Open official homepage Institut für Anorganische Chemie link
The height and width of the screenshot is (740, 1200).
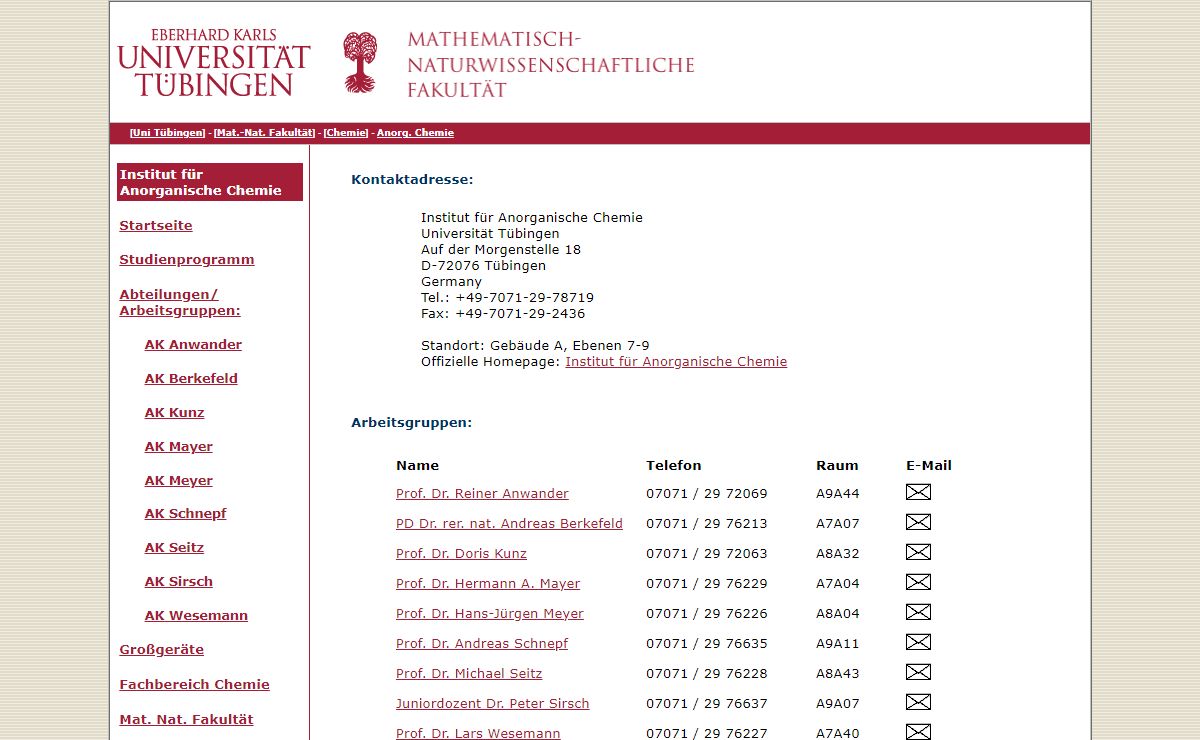click(676, 362)
